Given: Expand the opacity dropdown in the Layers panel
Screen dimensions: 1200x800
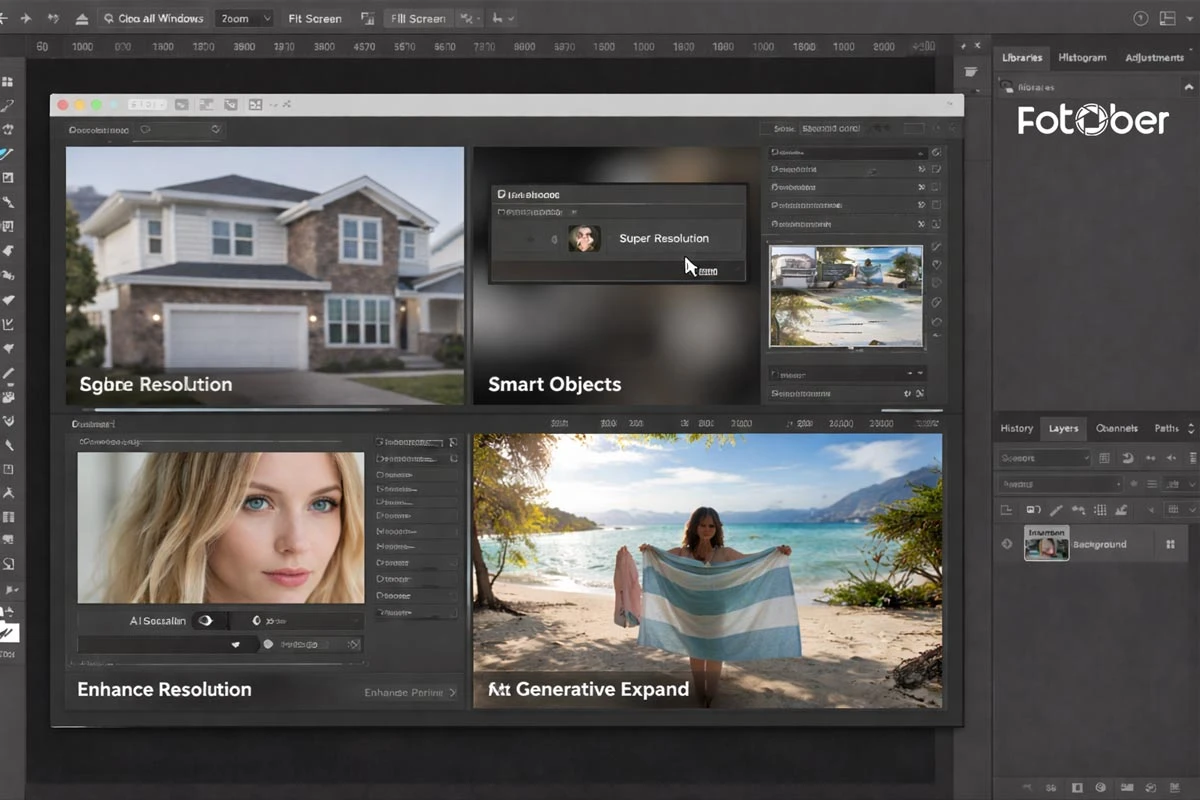Looking at the screenshot, I should (x=1190, y=484).
